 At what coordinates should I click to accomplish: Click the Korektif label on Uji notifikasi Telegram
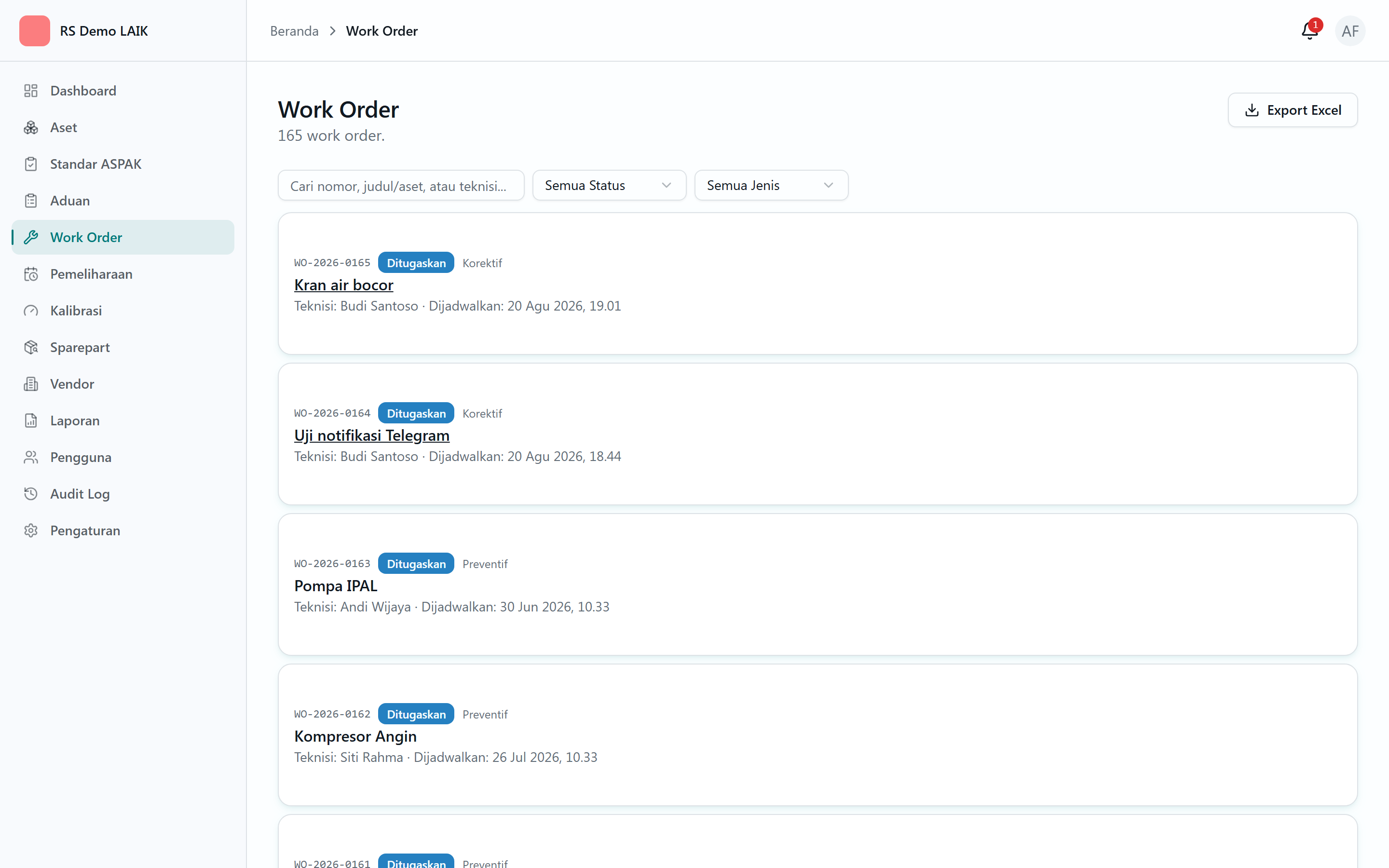(x=482, y=413)
